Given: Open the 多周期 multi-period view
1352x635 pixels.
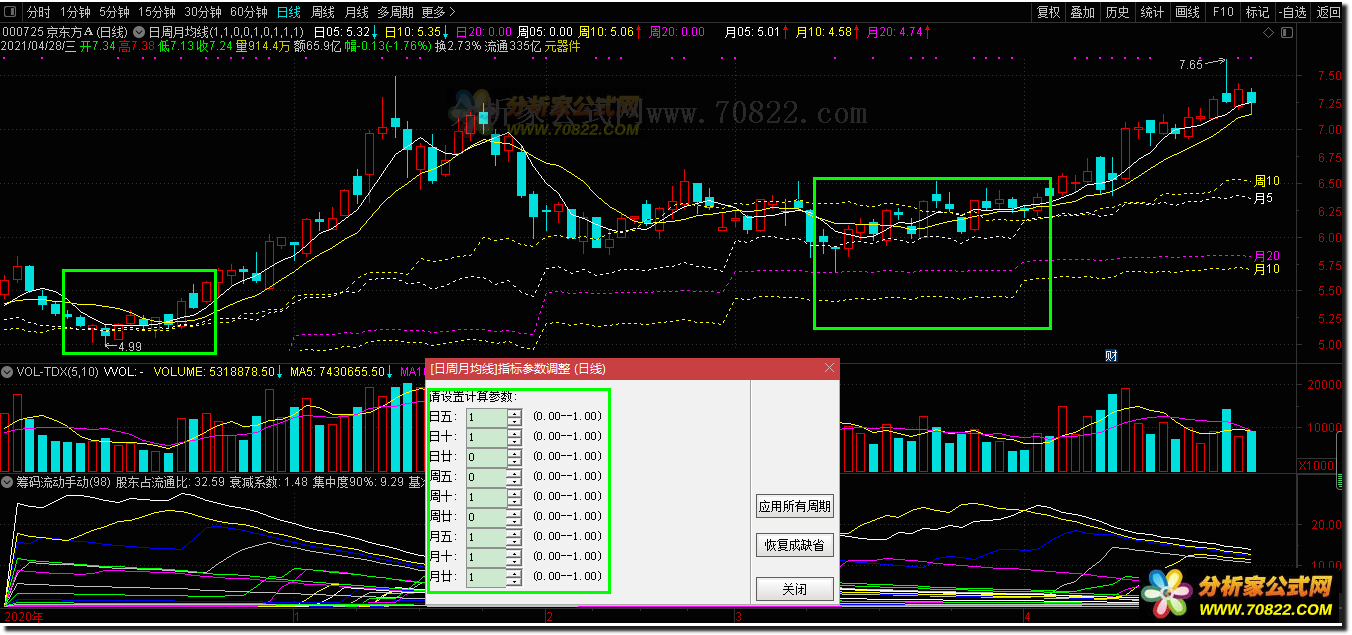Looking at the screenshot, I should [395, 12].
